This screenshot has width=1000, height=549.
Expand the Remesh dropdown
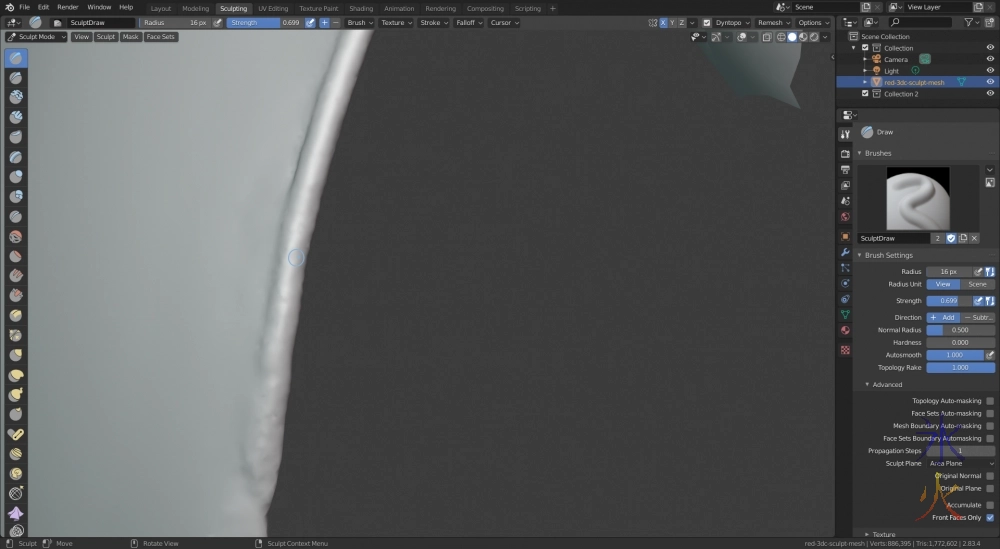tap(773, 22)
